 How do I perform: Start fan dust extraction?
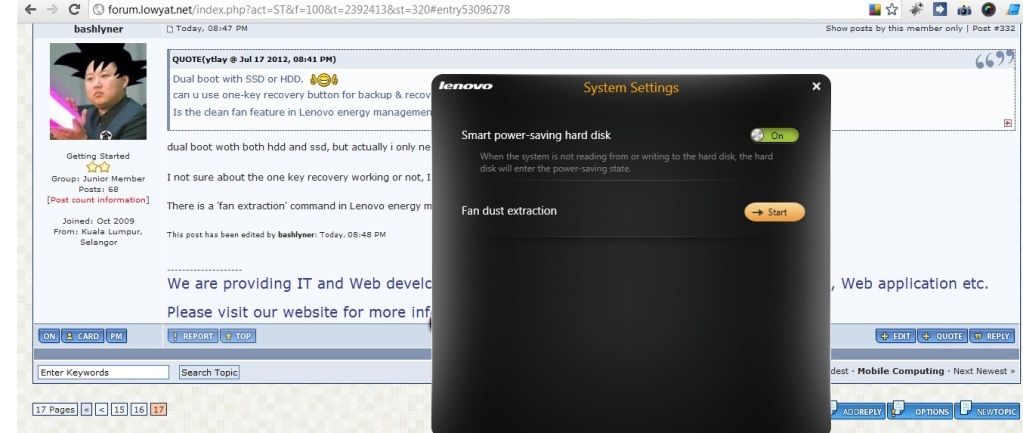774,212
